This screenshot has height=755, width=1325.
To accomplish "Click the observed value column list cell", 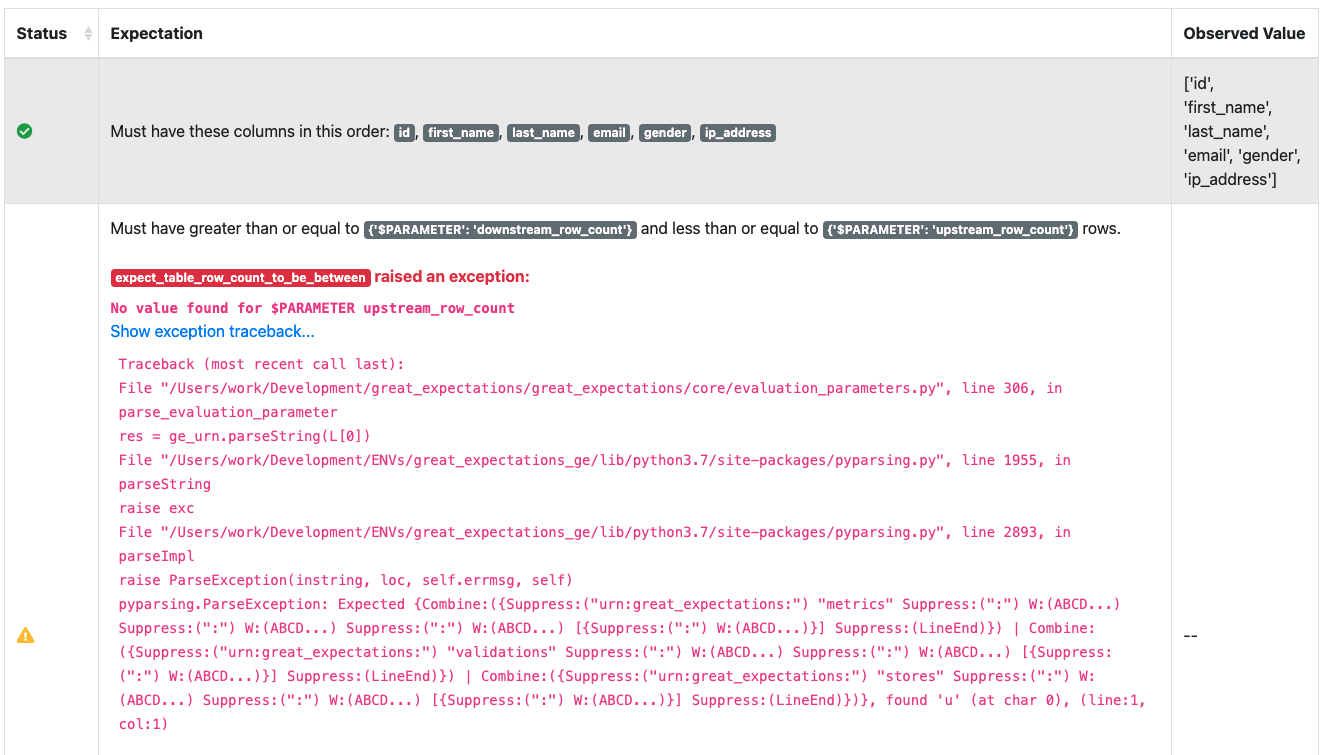I will tap(1245, 131).
